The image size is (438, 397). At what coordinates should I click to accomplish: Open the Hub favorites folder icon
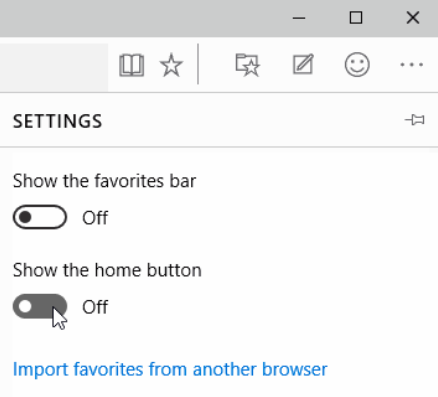pos(247,65)
